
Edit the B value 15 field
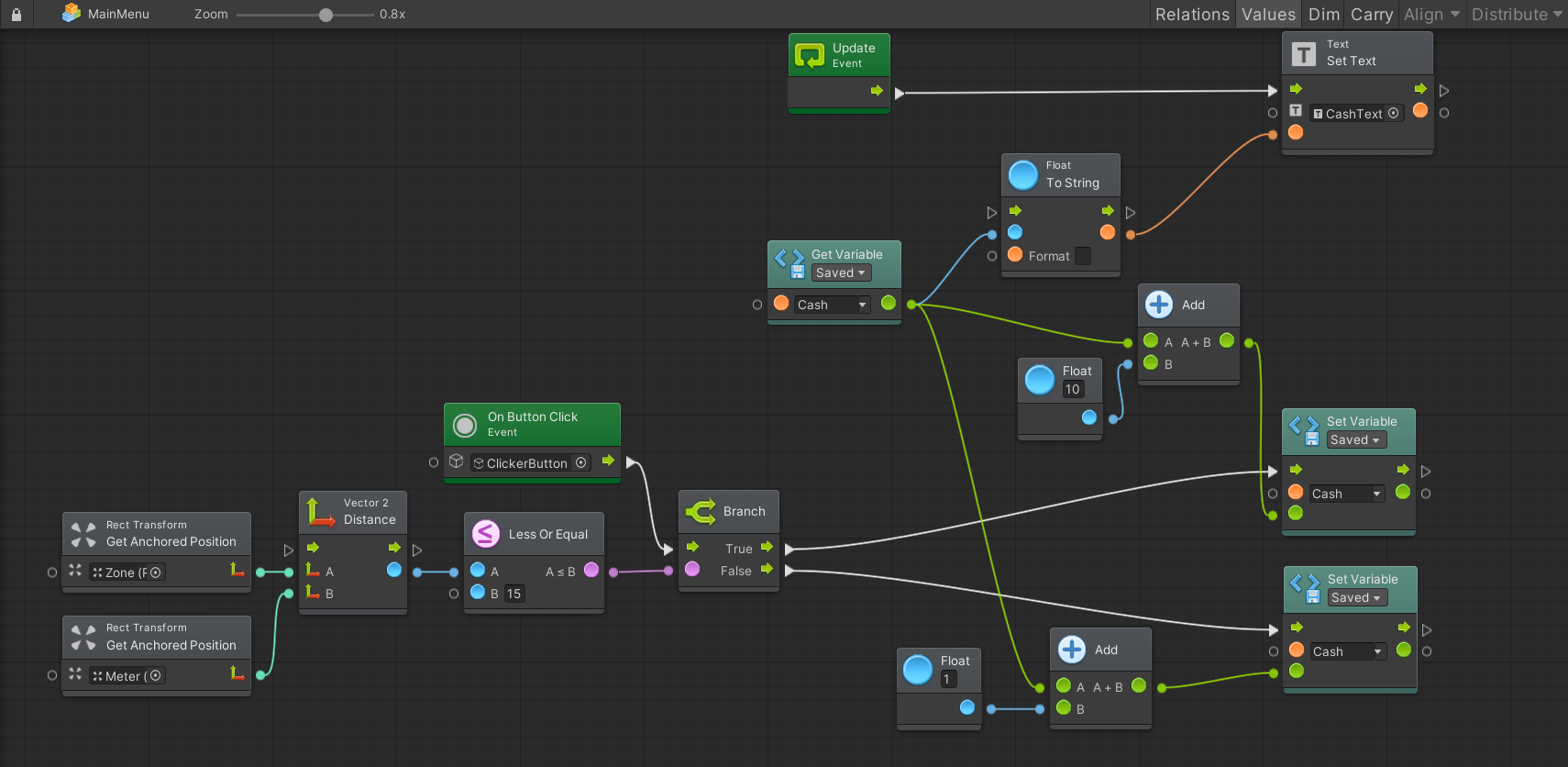[x=514, y=594]
